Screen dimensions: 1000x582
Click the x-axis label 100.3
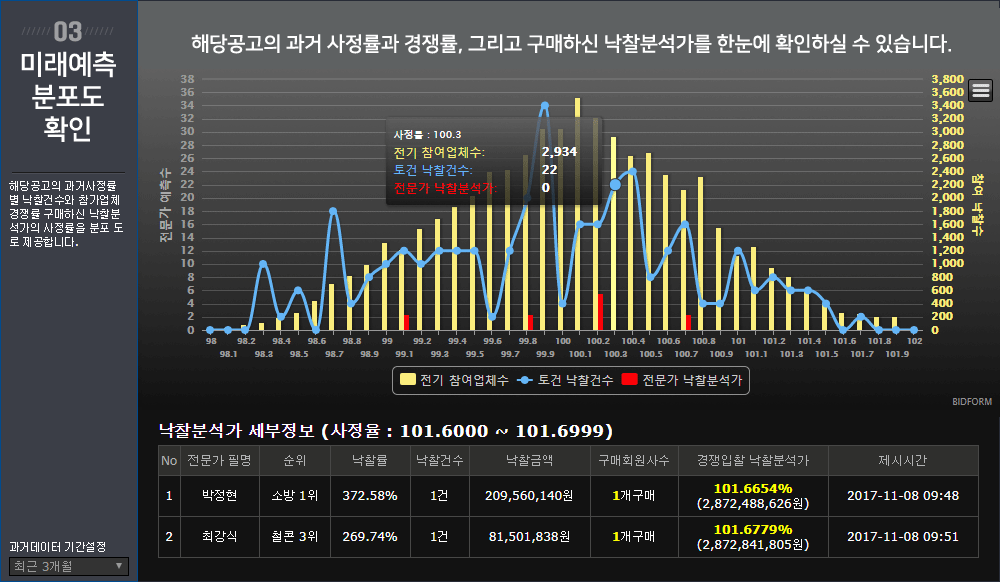pos(615,354)
